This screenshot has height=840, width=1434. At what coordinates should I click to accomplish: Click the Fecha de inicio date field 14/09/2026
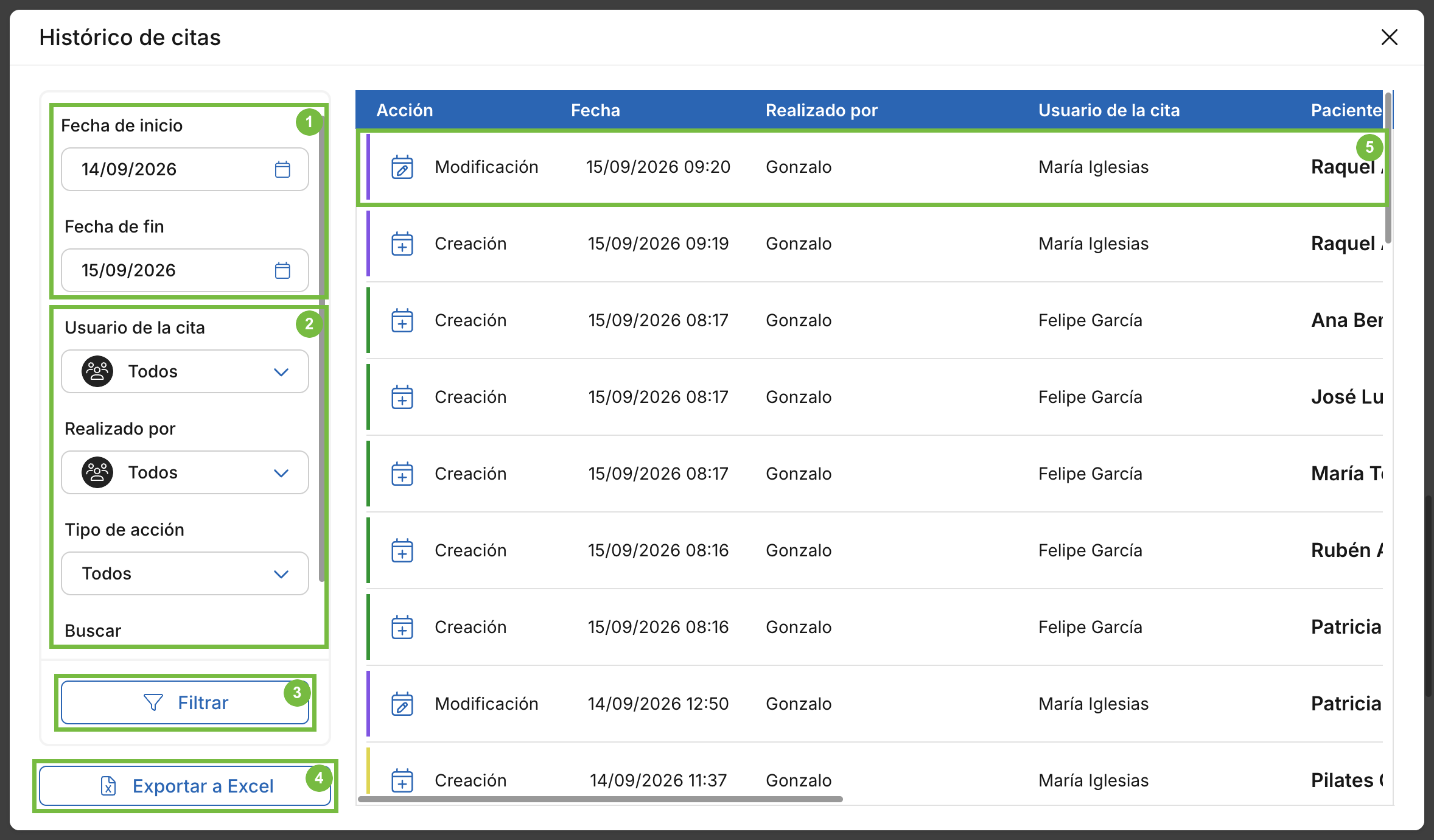pyautogui.click(x=185, y=169)
